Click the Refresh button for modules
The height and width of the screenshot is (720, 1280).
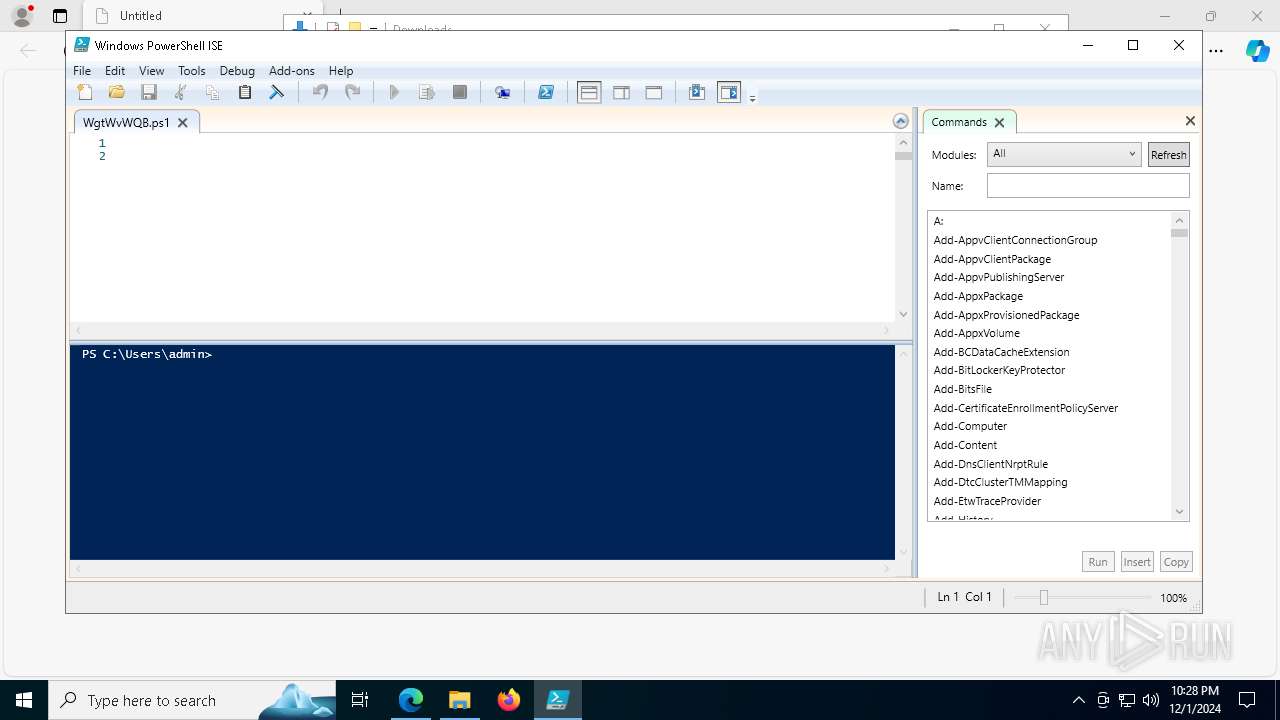(x=1168, y=155)
